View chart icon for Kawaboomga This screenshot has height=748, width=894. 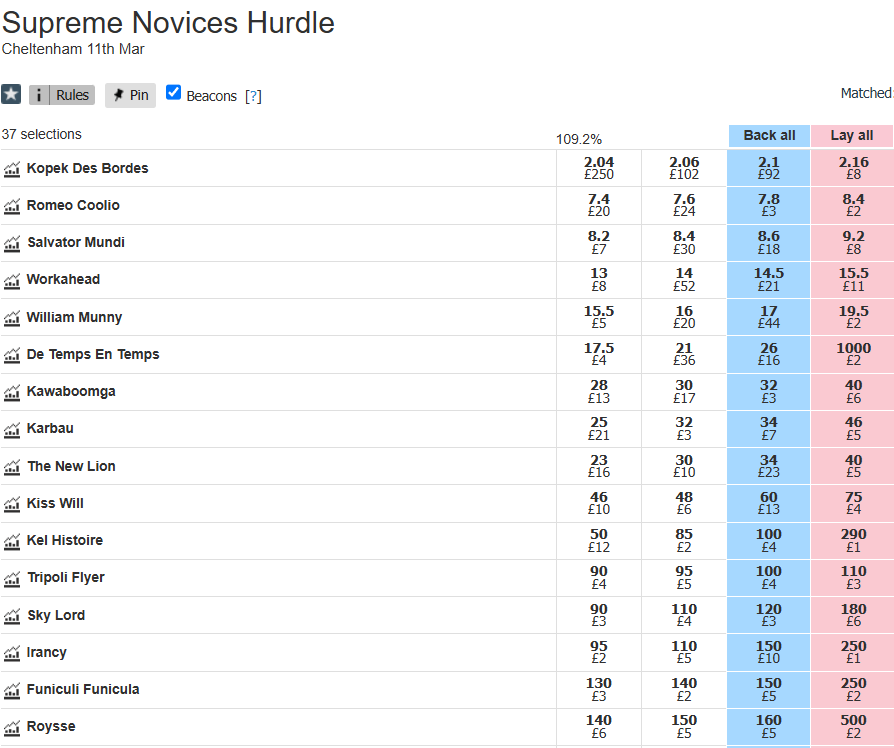pos(12,392)
